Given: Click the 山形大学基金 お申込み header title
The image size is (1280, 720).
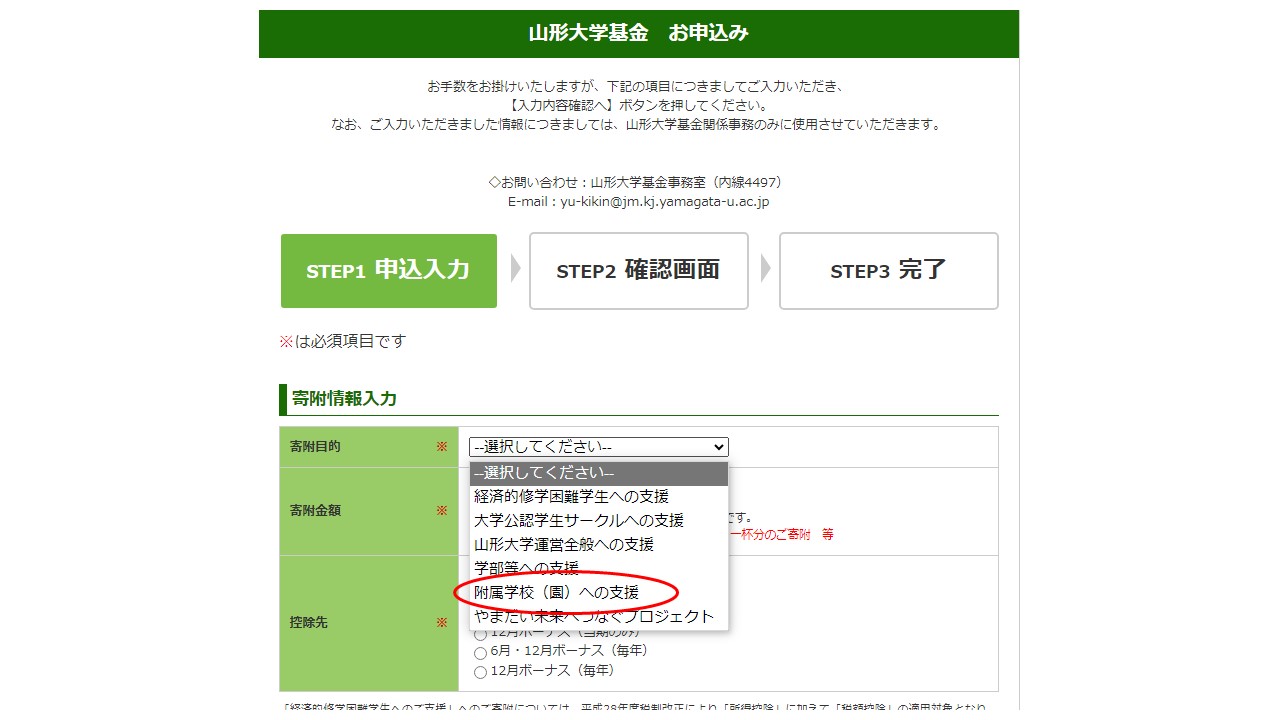Looking at the screenshot, I should click(x=638, y=33).
